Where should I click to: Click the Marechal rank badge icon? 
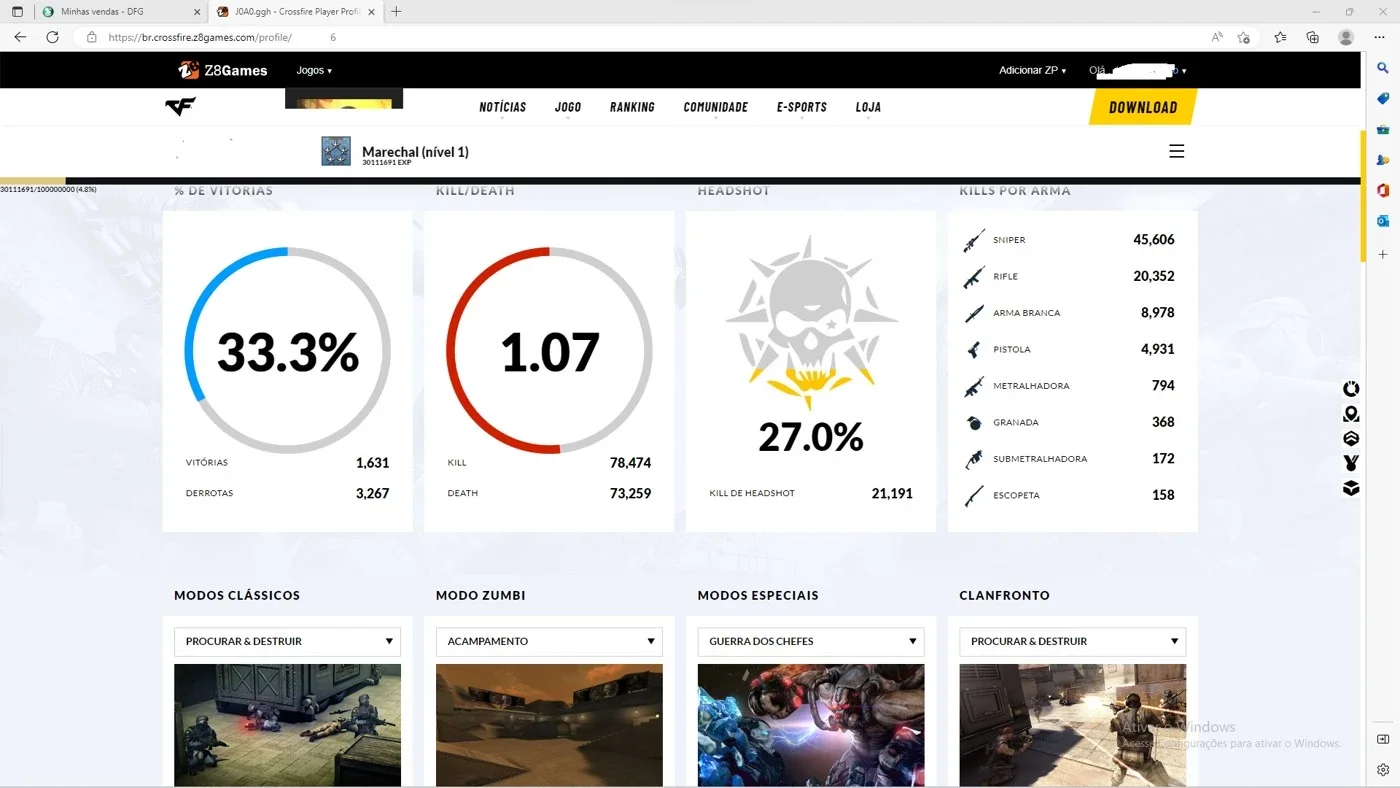pos(336,151)
